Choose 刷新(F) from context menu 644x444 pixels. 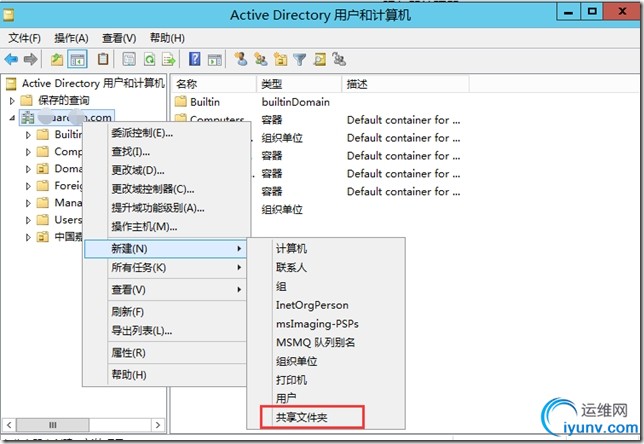tap(165, 312)
